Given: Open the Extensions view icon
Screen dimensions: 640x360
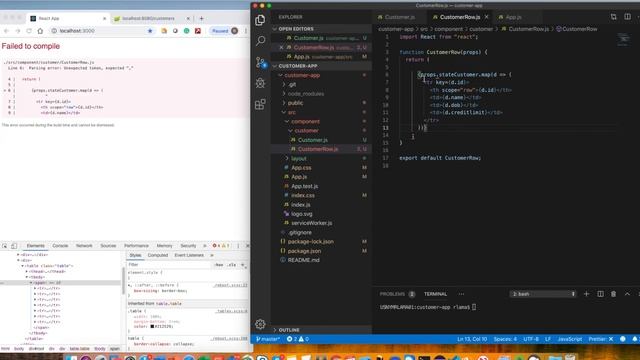Looking at the screenshot, I should point(260,104).
